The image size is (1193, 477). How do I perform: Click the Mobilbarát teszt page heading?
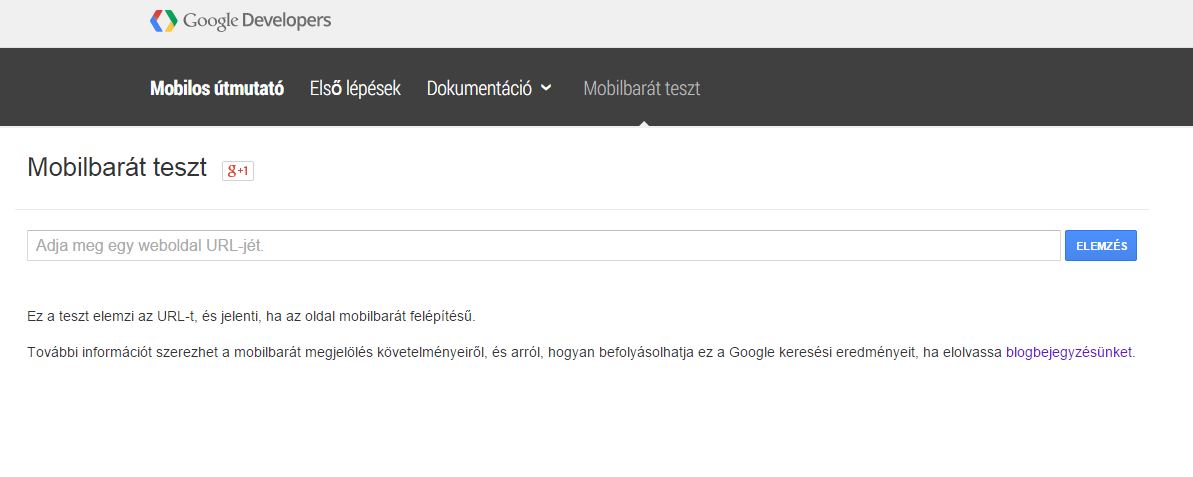coord(117,167)
